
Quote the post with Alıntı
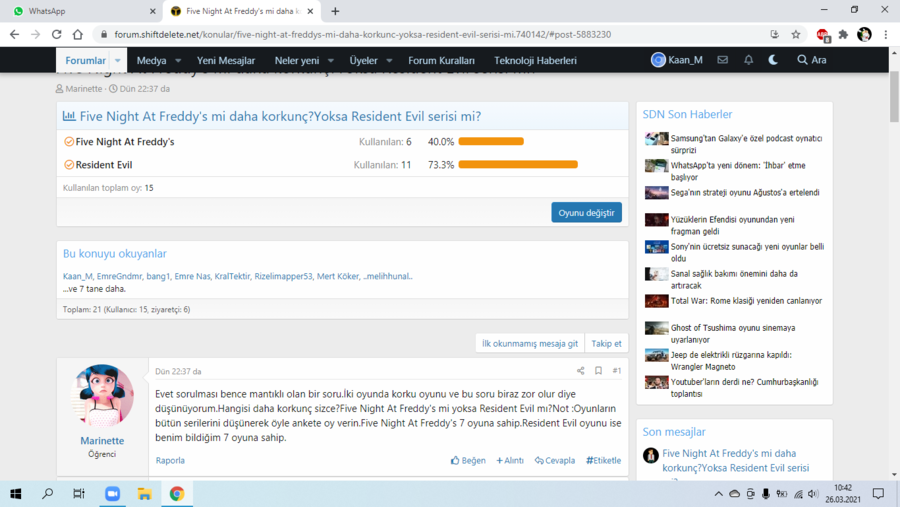[510, 460]
